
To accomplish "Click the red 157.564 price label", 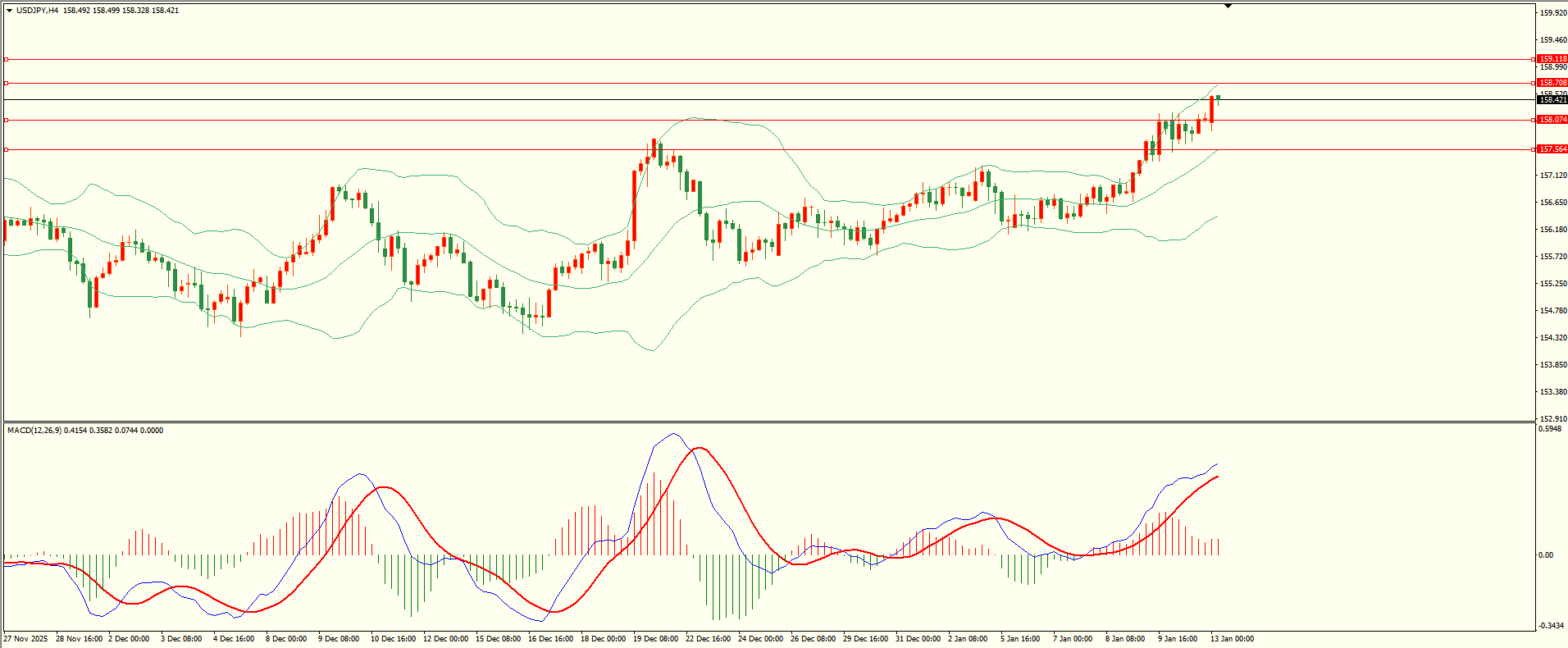I will (1552, 149).
